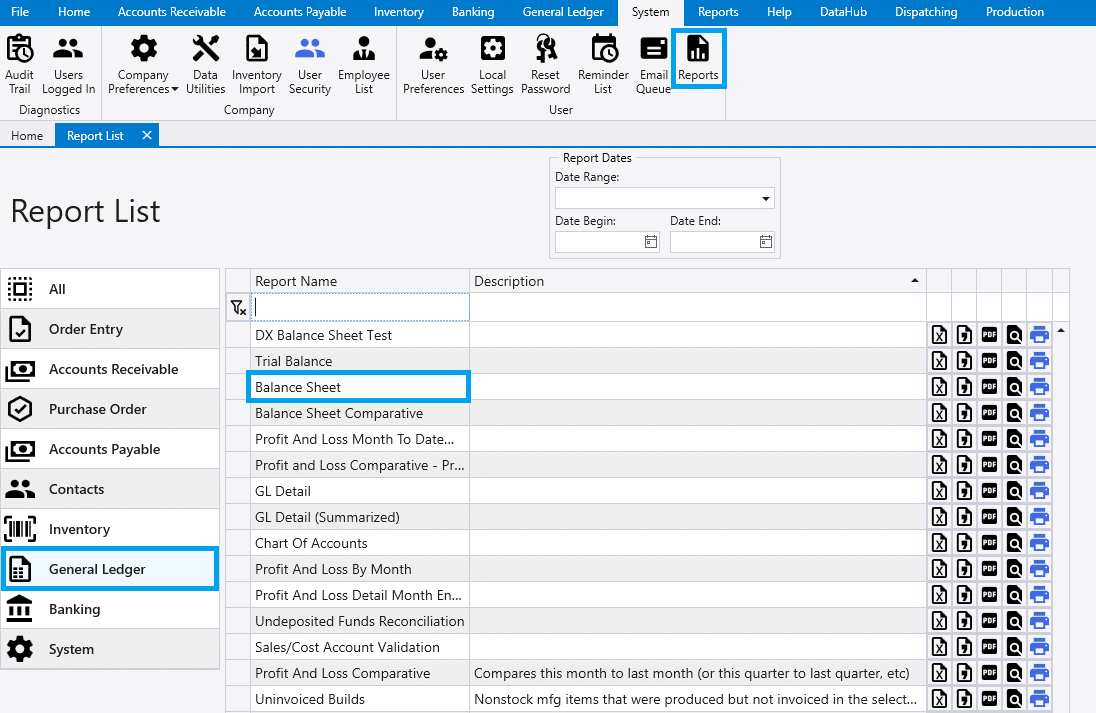
Task: Export Balance Sheet report as PDF
Action: point(989,387)
